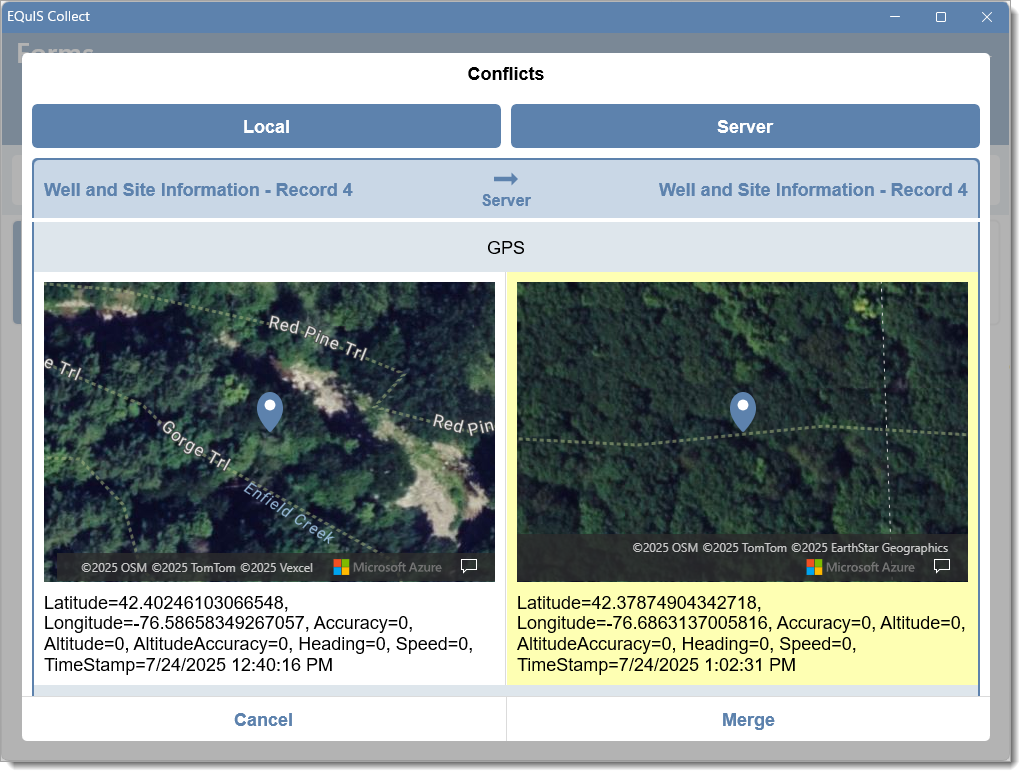The width and height of the screenshot is (1026, 777).
Task: Click Microsoft Azure logo on local map
Action: click(x=387, y=567)
